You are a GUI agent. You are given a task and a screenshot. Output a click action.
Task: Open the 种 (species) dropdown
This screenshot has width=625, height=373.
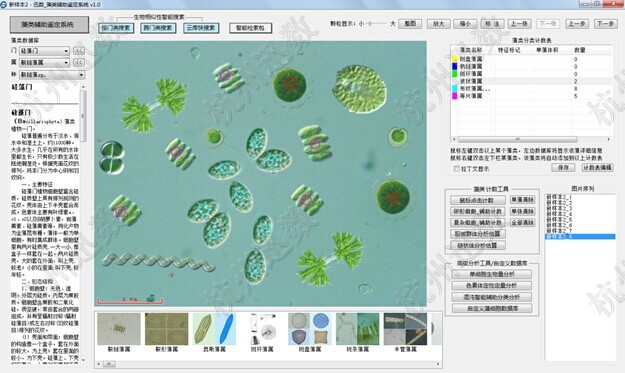pos(52,75)
